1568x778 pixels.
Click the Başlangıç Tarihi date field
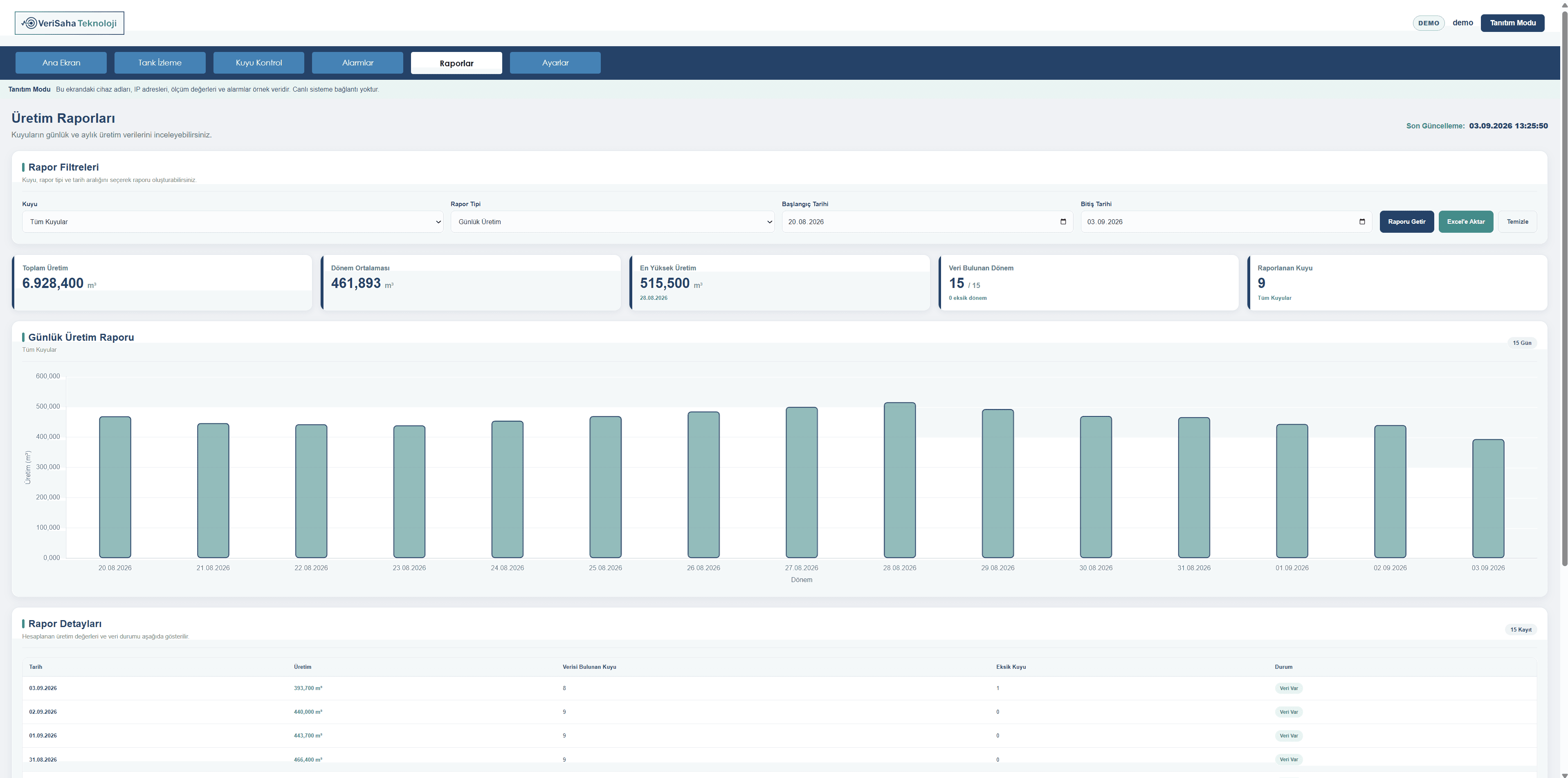(927, 222)
